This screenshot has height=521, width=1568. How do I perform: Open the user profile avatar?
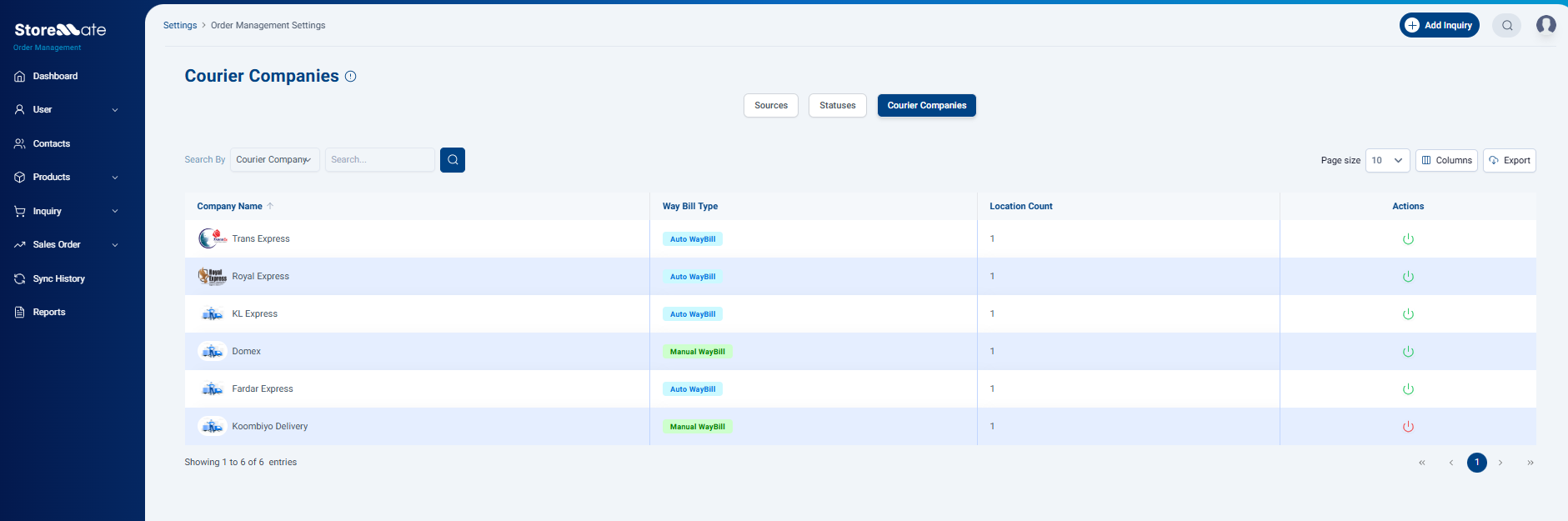click(1546, 25)
